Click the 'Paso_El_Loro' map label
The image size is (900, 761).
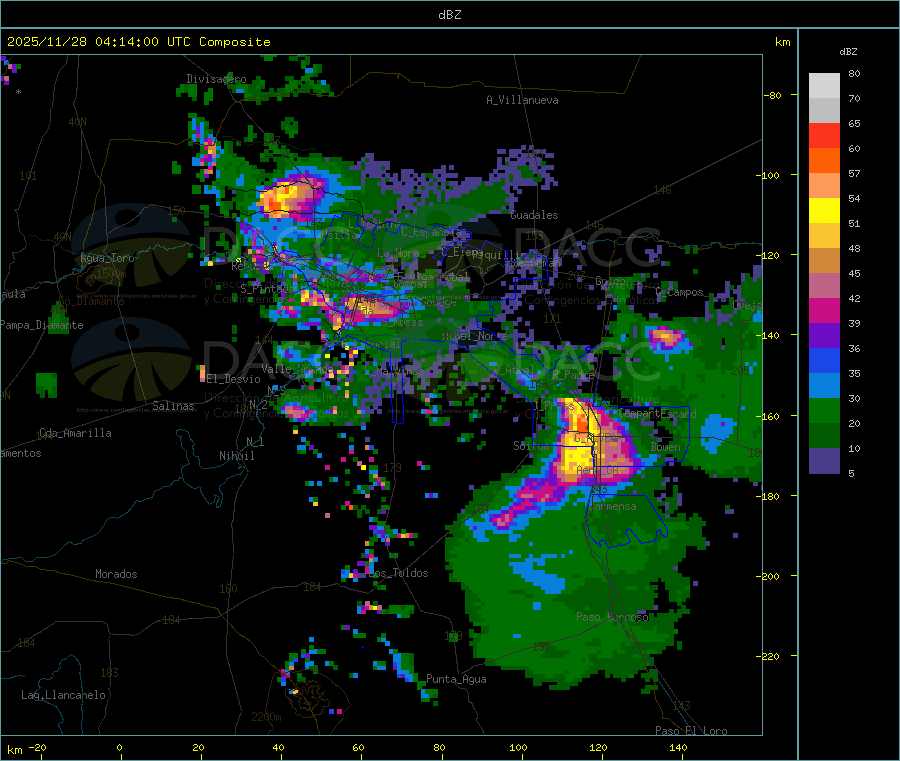[691, 731]
